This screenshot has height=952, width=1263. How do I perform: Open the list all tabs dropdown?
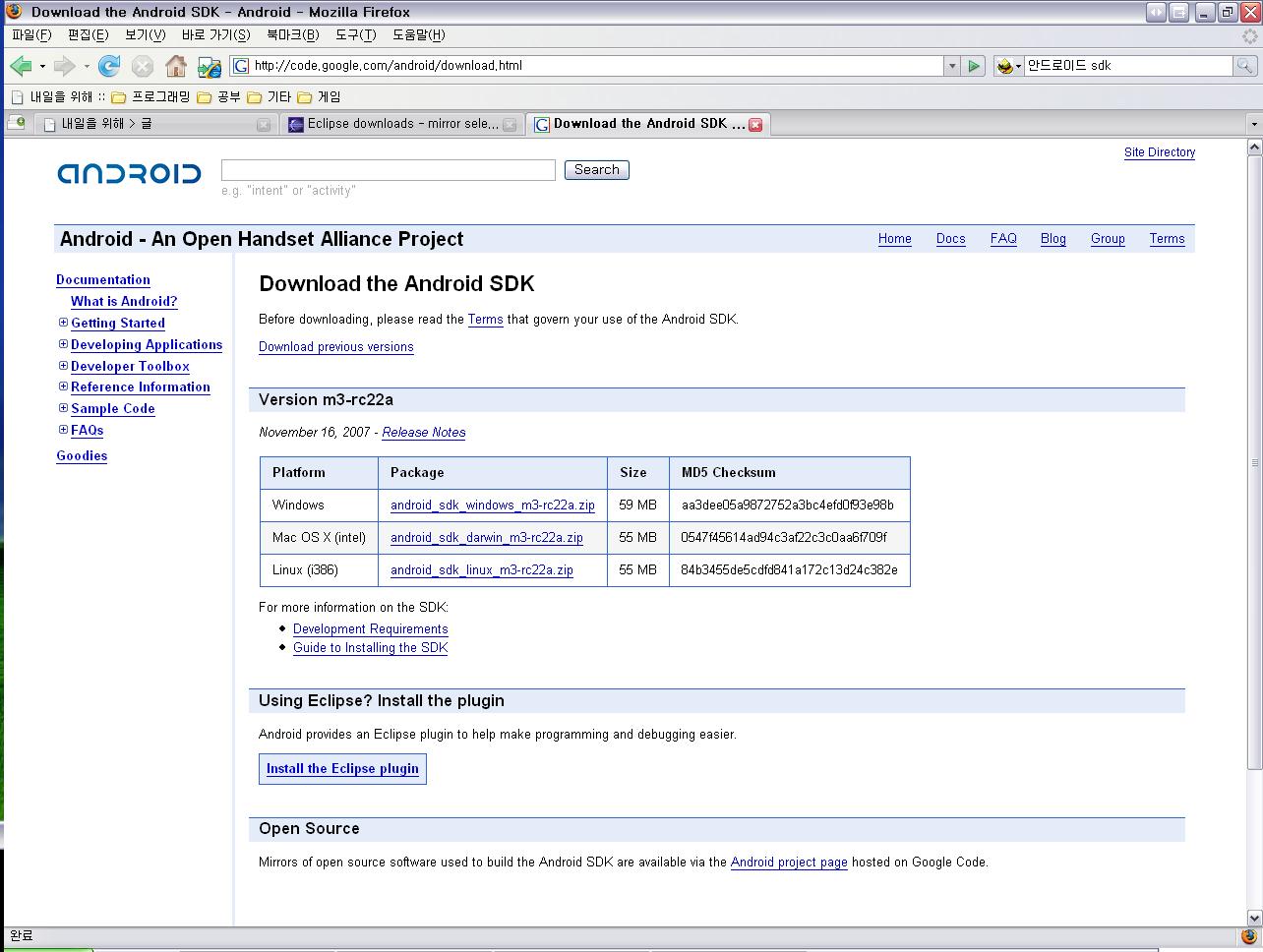[x=1253, y=124]
